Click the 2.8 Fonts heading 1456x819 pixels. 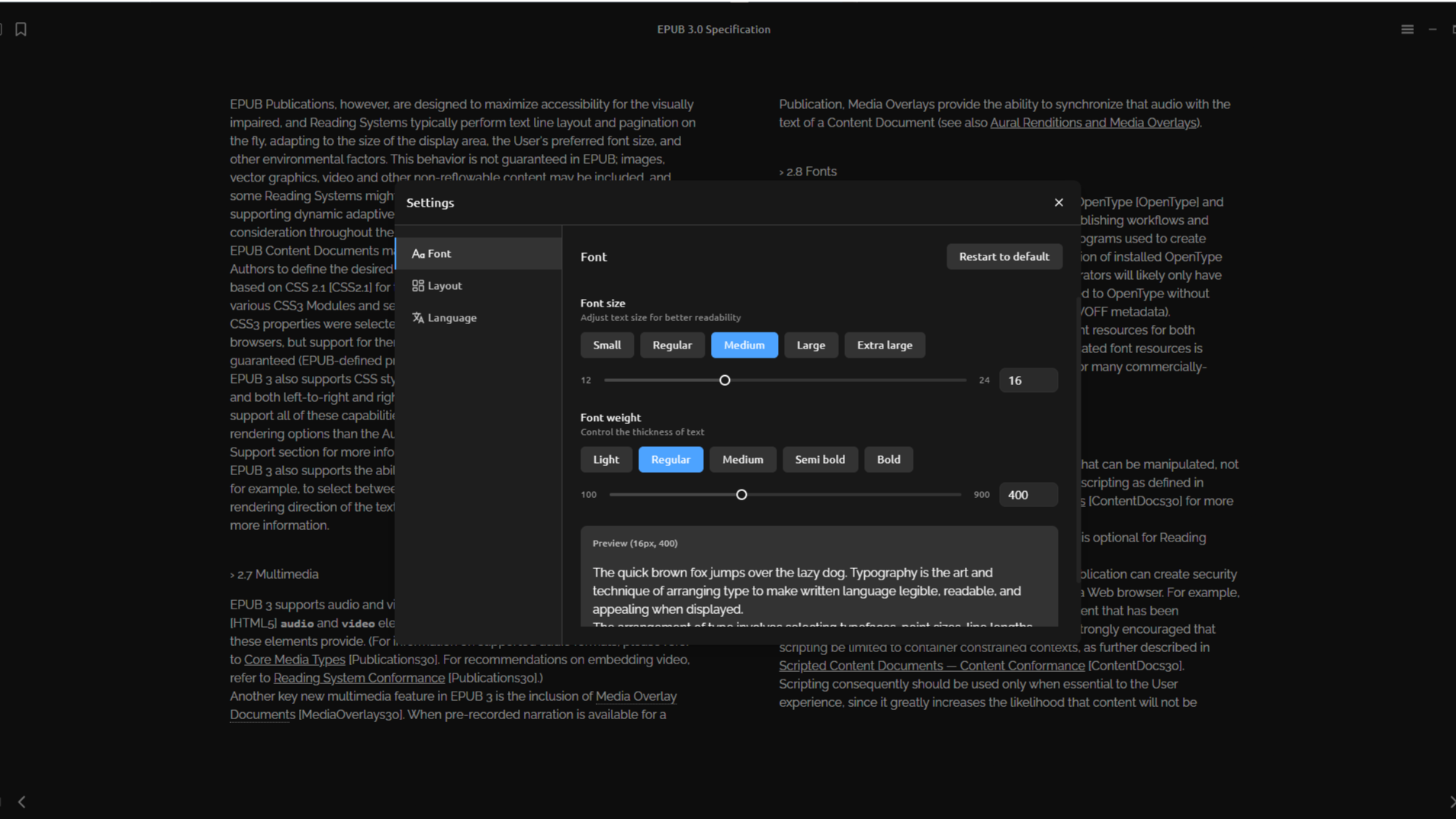click(808, 171)
